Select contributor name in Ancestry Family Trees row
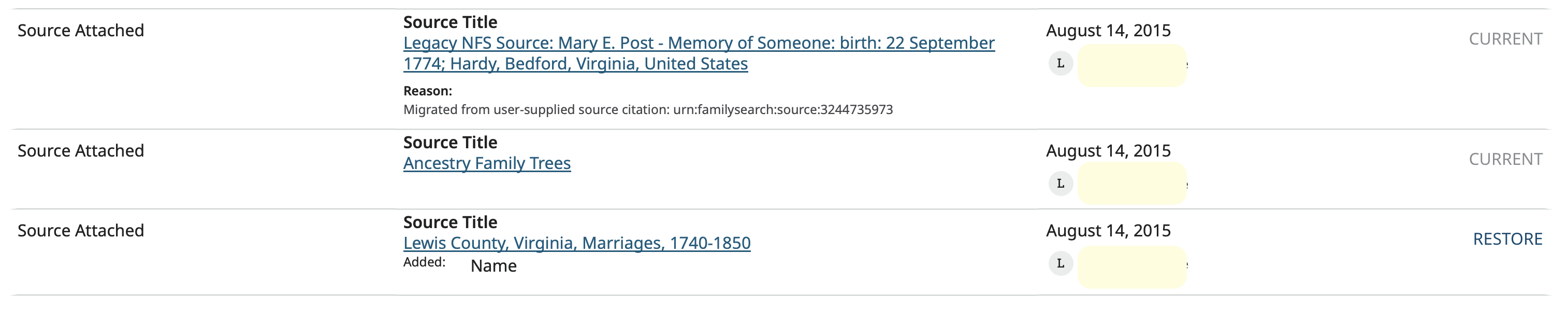Viewport: 1568px width, 309px height. 1132,184
